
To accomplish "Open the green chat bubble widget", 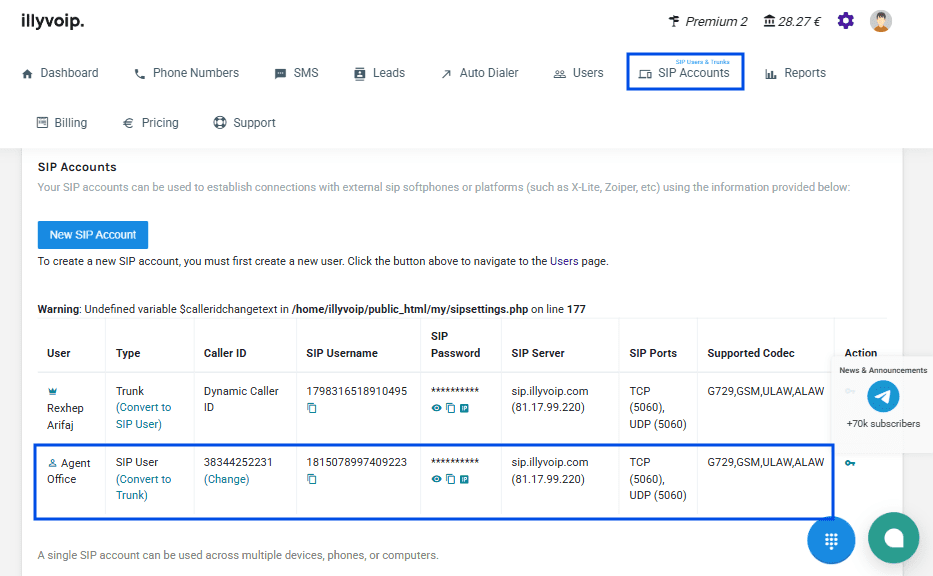I will tap(893, 538).
